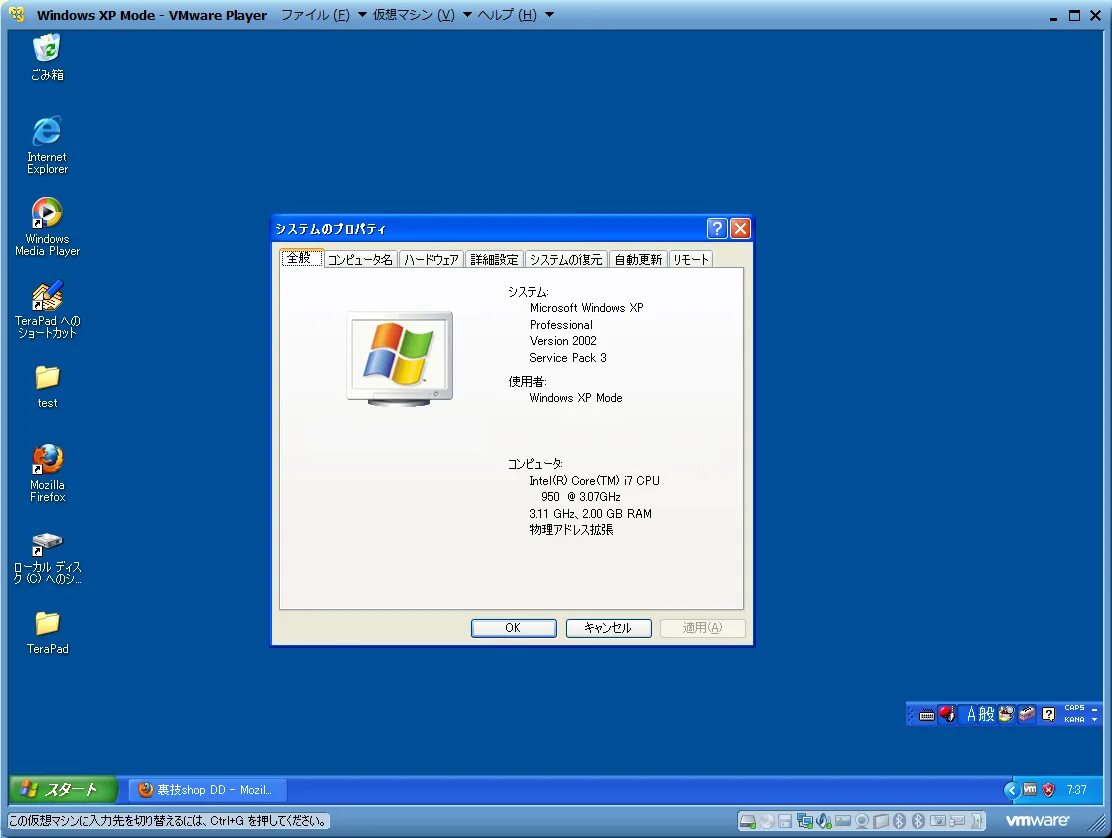The width and height of the screenshot is (1112, 838).
Task: Click the VMware Tools tray icon
Action: pos(1030,789)
